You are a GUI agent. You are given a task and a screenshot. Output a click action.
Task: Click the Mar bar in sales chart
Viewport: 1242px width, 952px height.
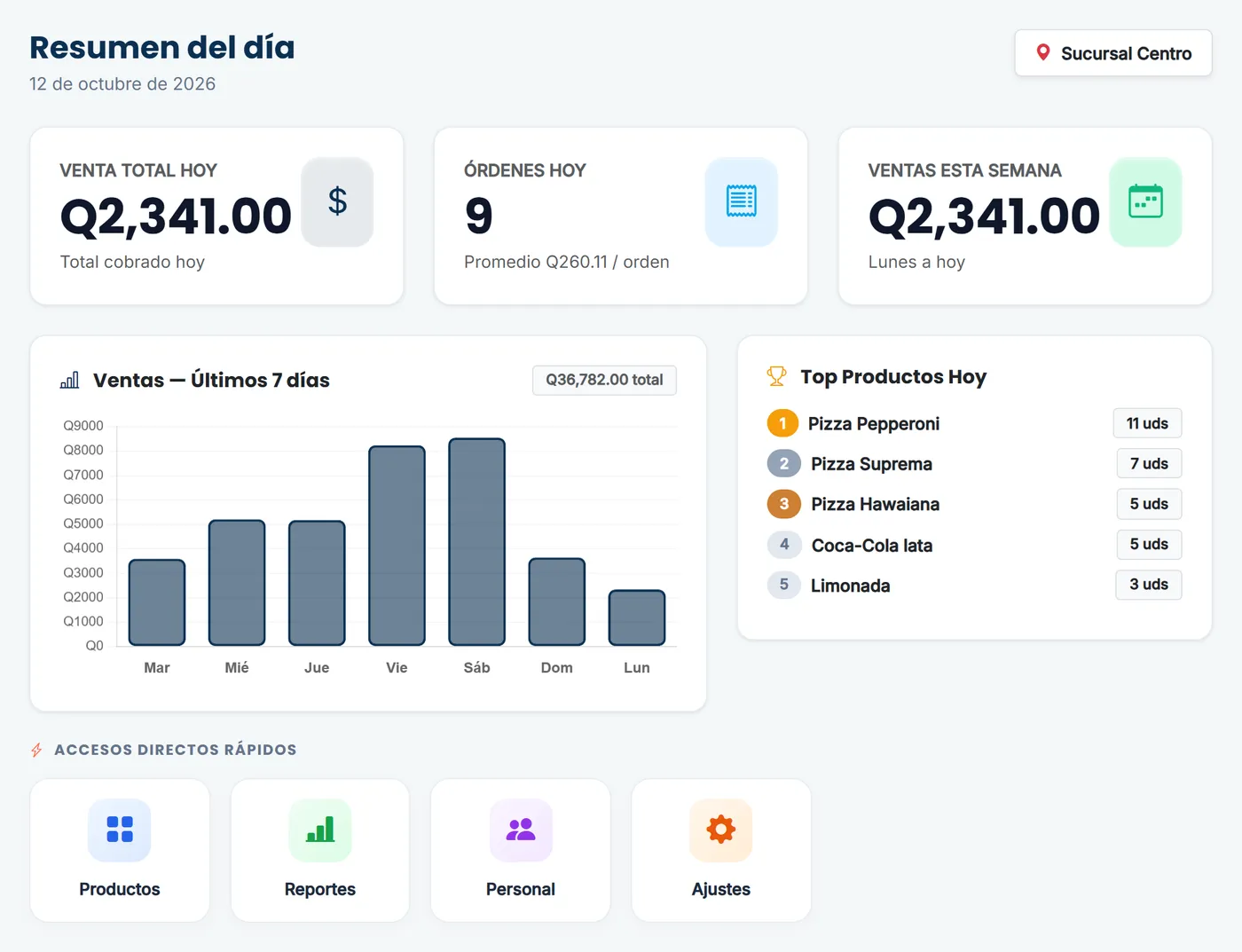pyautogui.click(x=157, y=602)
